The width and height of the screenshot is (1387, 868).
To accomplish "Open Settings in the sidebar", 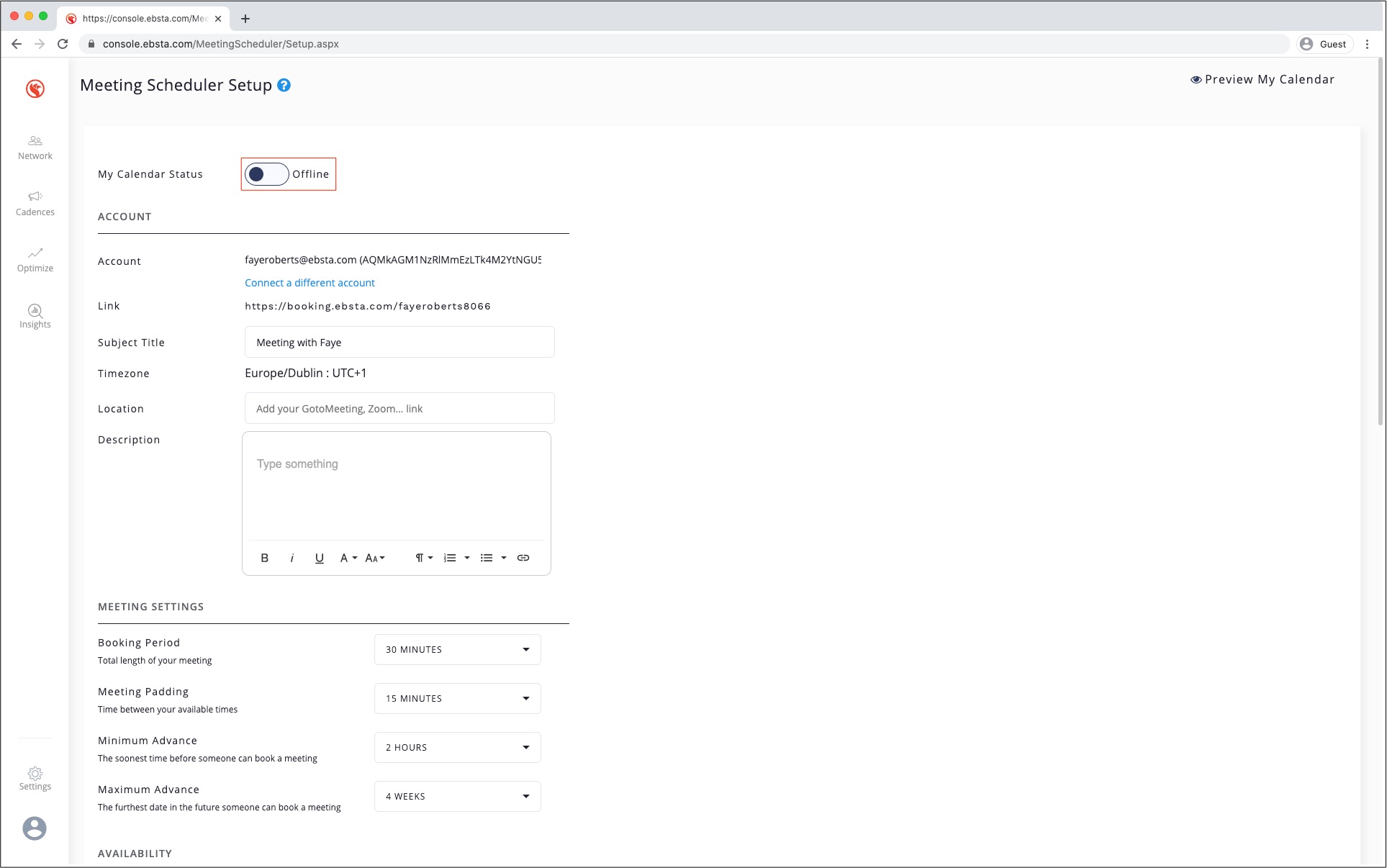I will (x=35, y=778).
